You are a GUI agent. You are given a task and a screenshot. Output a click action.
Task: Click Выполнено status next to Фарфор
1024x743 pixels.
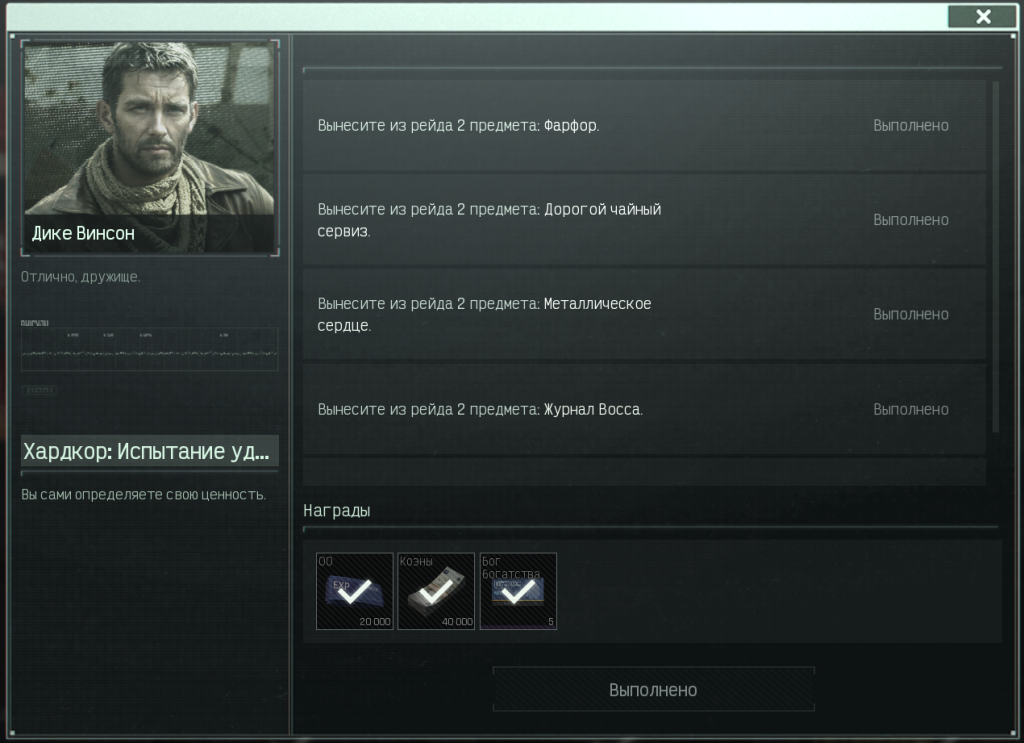[910, 125]
